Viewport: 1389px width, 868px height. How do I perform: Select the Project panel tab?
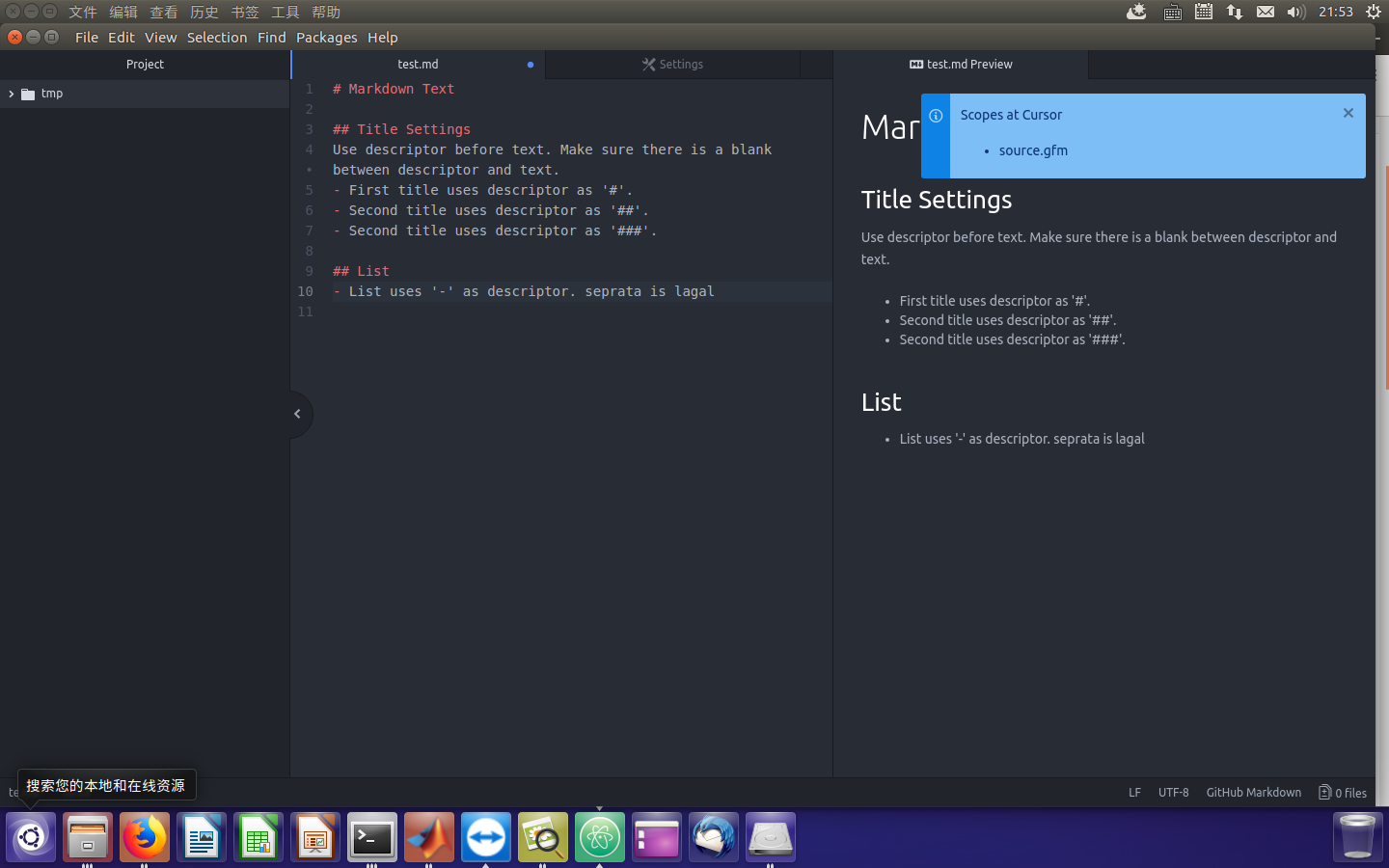[x=145, y=64]
